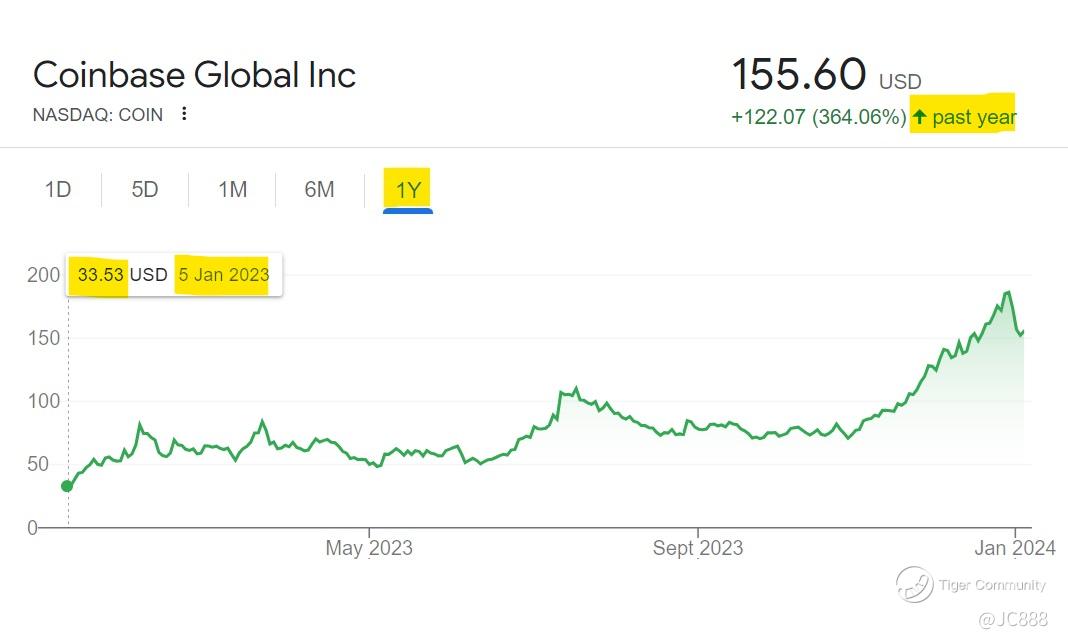Viewport: 1068px width, 644px height.
Task: Click the Tiger Community logo icon
Action: pos(914,584)
